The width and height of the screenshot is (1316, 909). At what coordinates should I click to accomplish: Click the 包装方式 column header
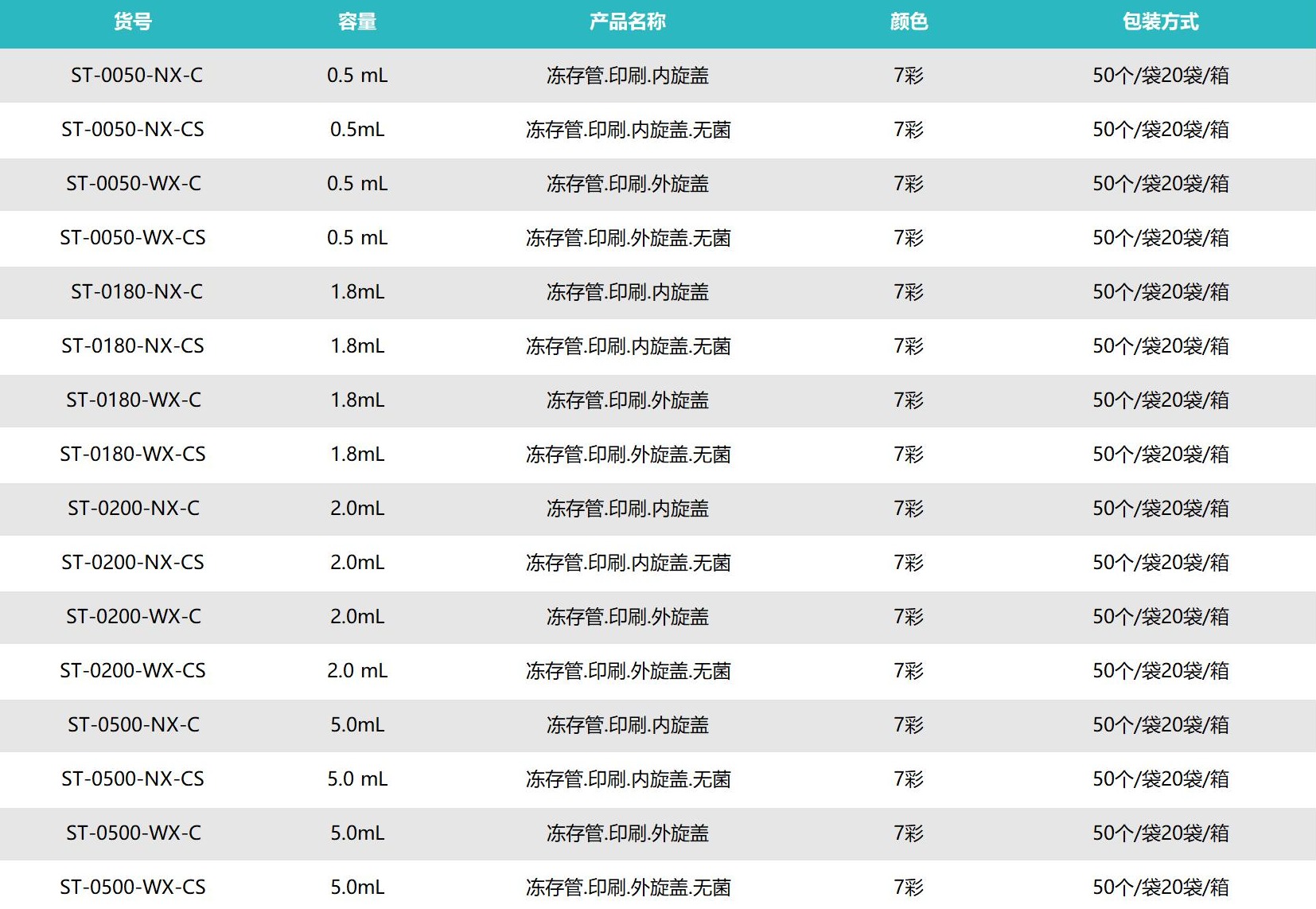coord(1161,21)
